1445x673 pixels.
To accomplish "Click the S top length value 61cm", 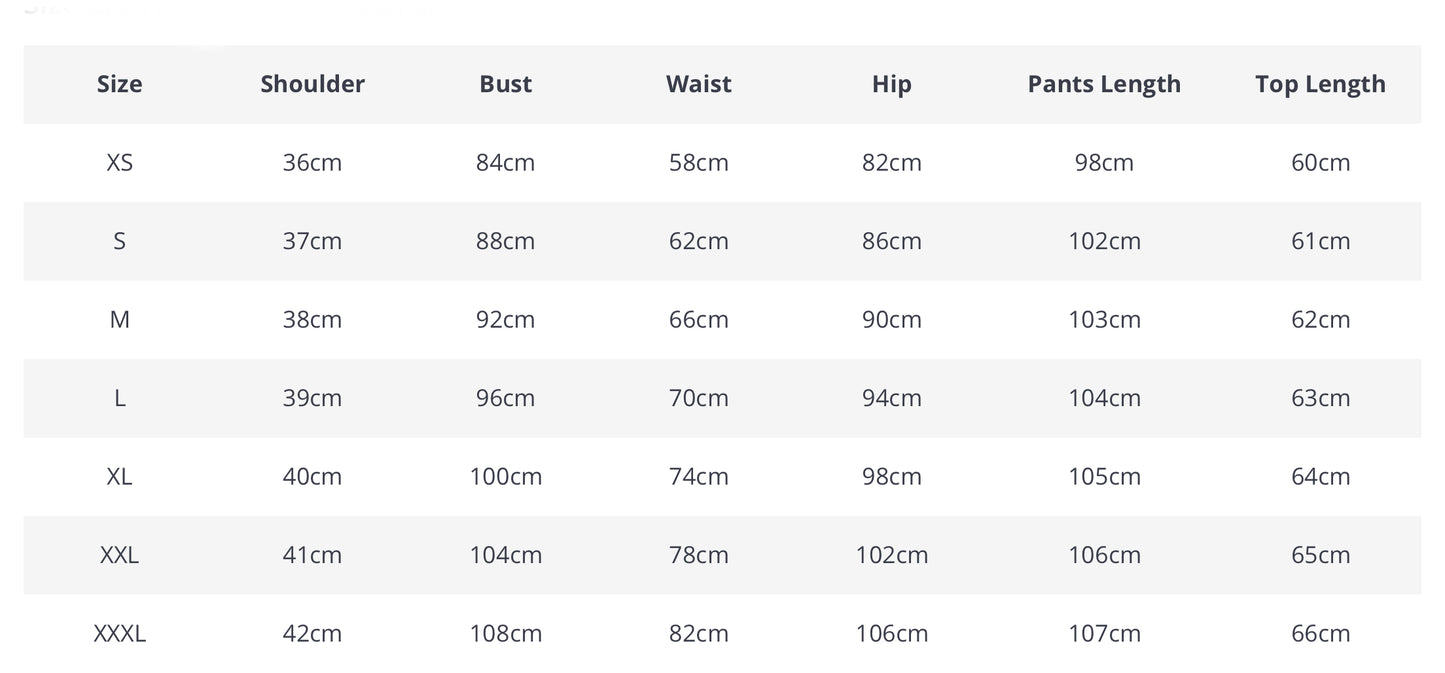I will point(1320,241).
